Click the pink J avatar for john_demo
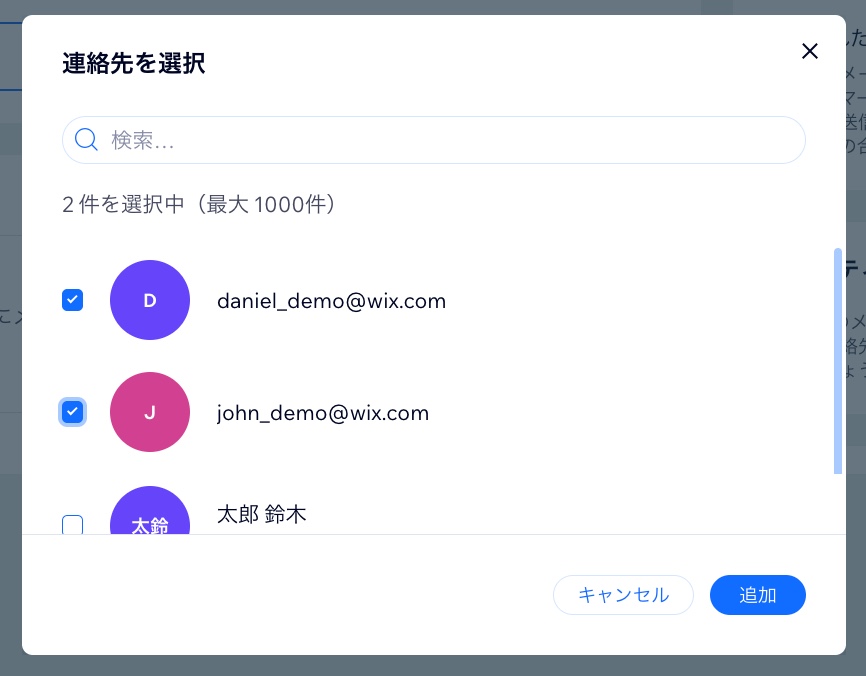This screenshot has width=866, height=676. coord(149,412)
